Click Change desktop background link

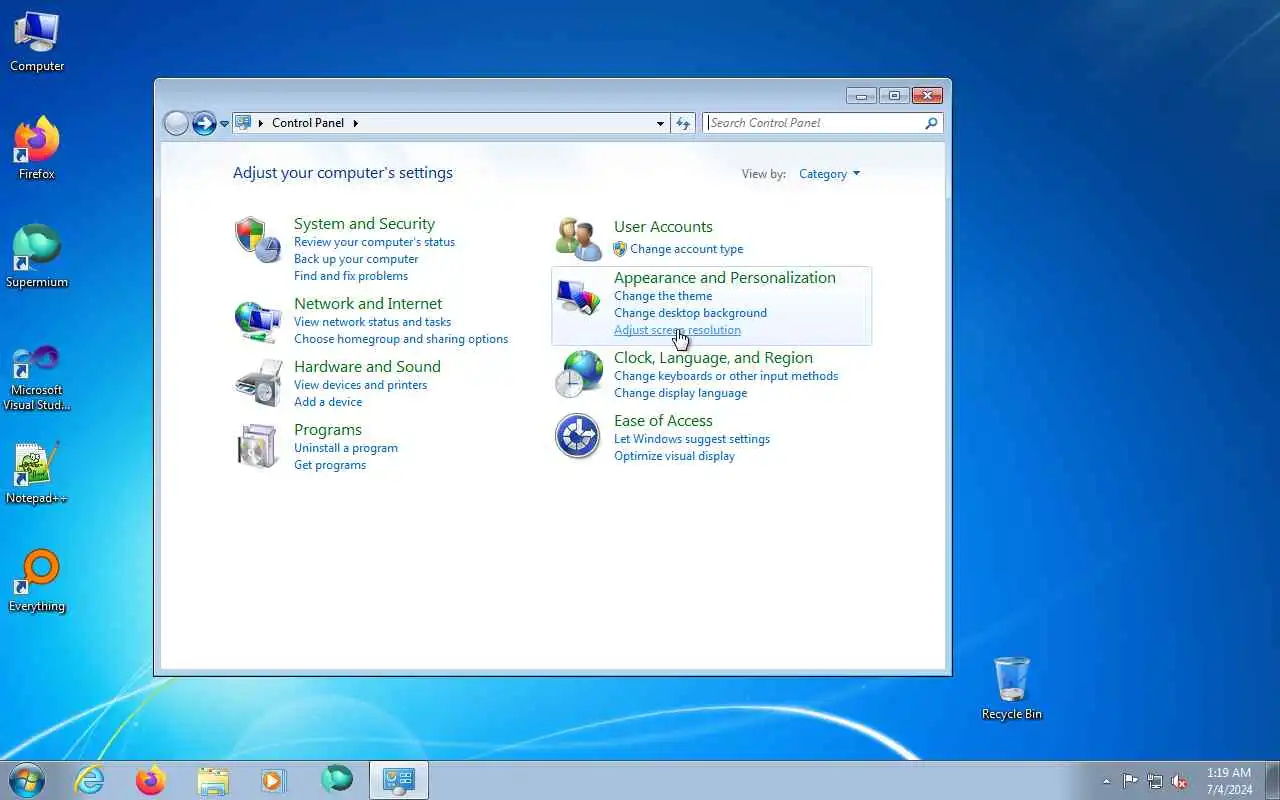(690, 313)
